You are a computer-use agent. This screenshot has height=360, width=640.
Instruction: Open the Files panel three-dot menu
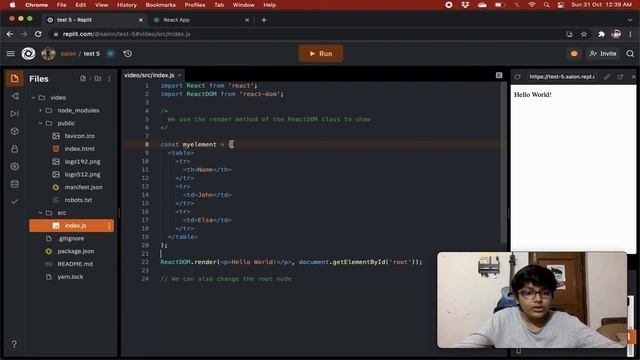pos(109,78)
